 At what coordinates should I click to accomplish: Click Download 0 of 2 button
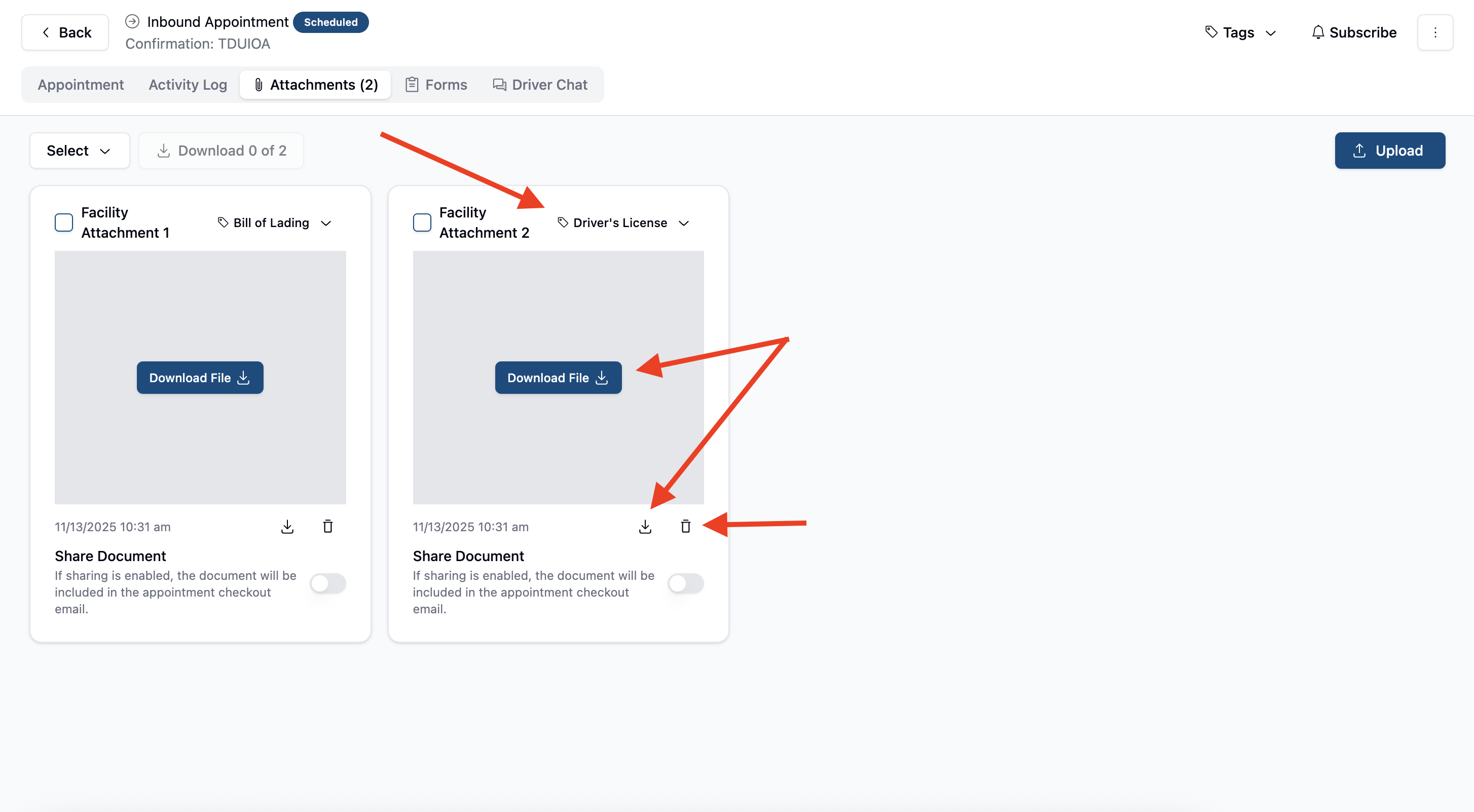point(221,151)
